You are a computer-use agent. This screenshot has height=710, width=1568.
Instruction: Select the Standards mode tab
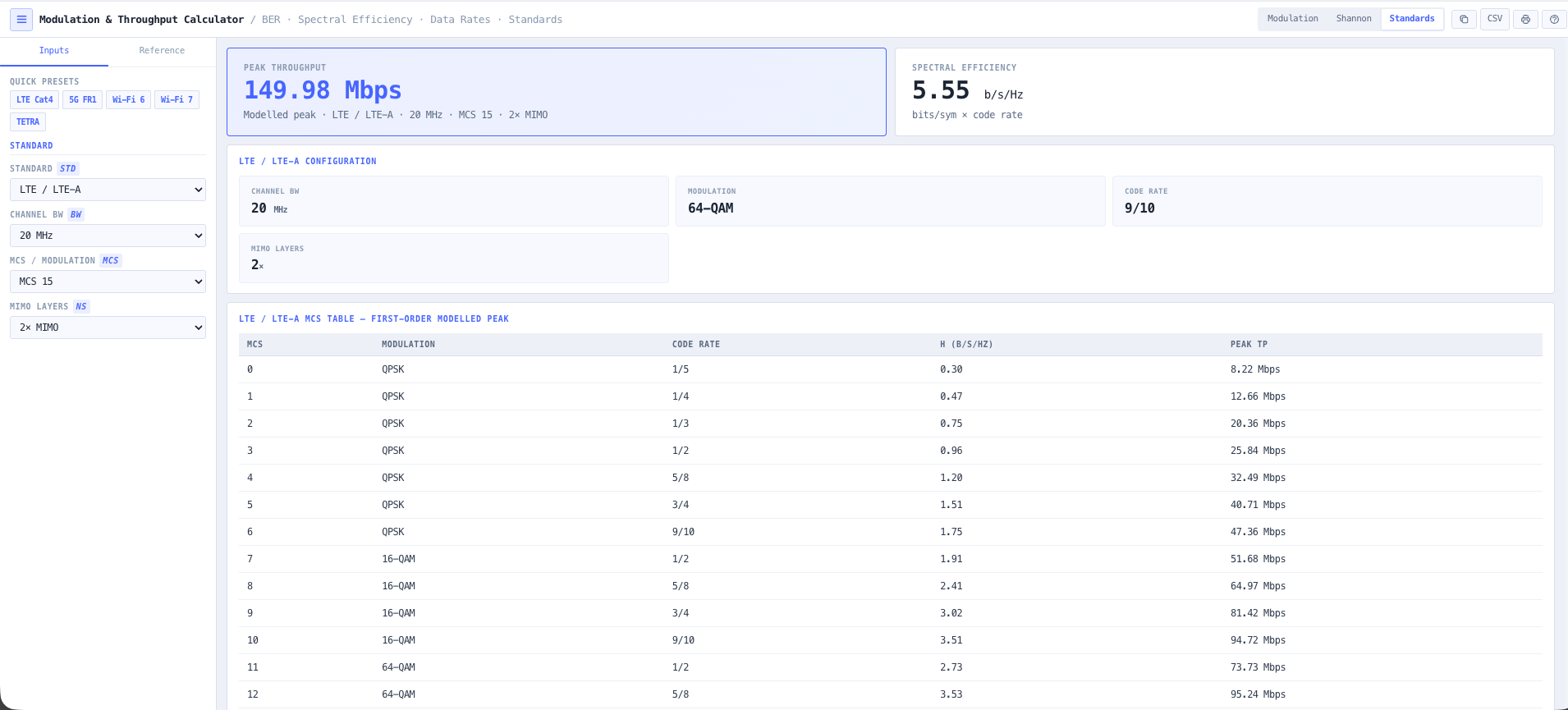pyautogui.click(x=1412, y=19)
